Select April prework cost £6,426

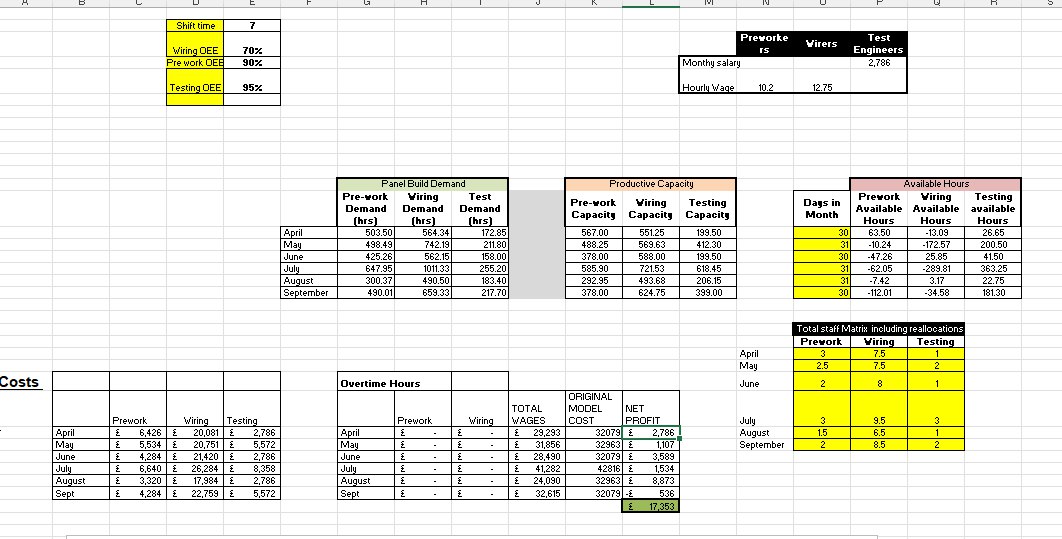pos(138,433)
